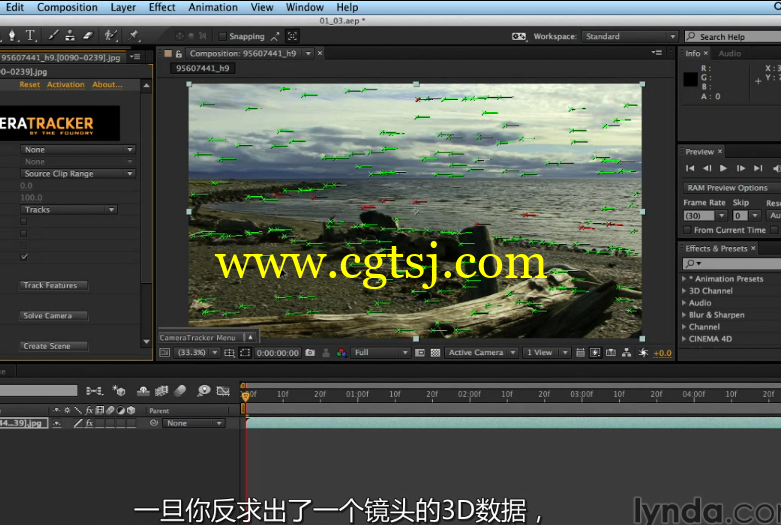Click the Reset link in effect controls
The height and width of the screenshot is (525, 781).
coord(29,85)
